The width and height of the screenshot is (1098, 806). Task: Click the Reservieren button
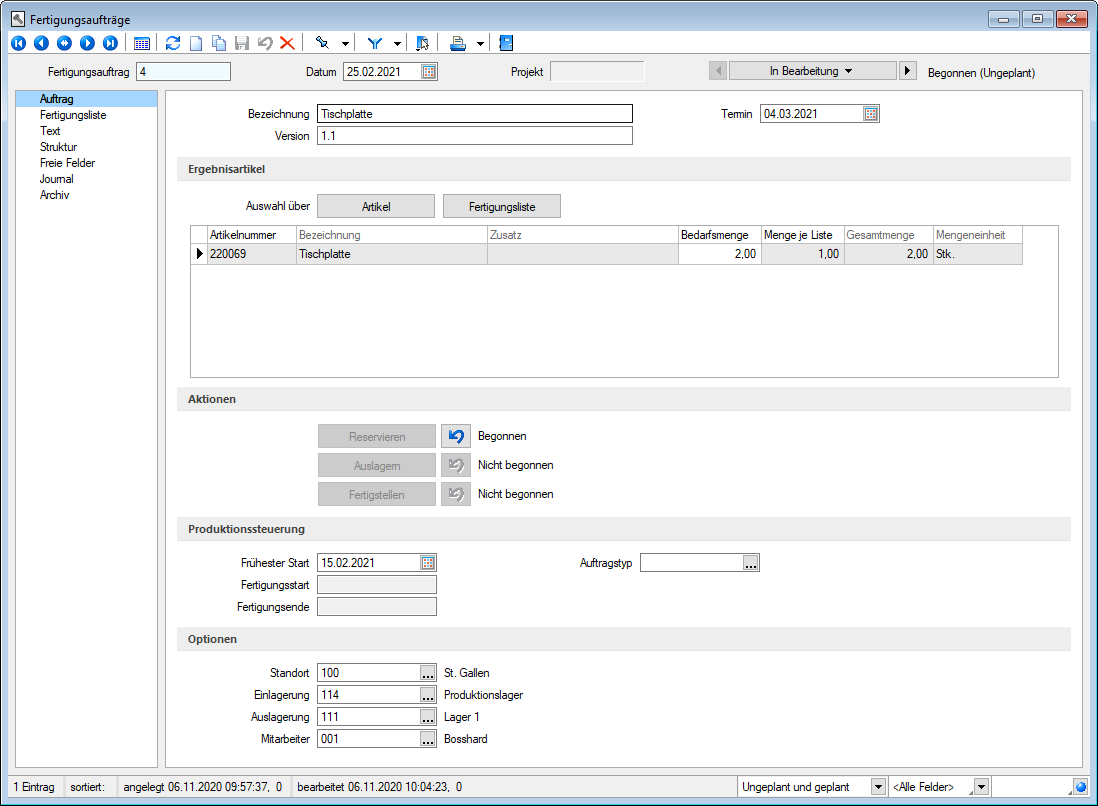[376, 435]
